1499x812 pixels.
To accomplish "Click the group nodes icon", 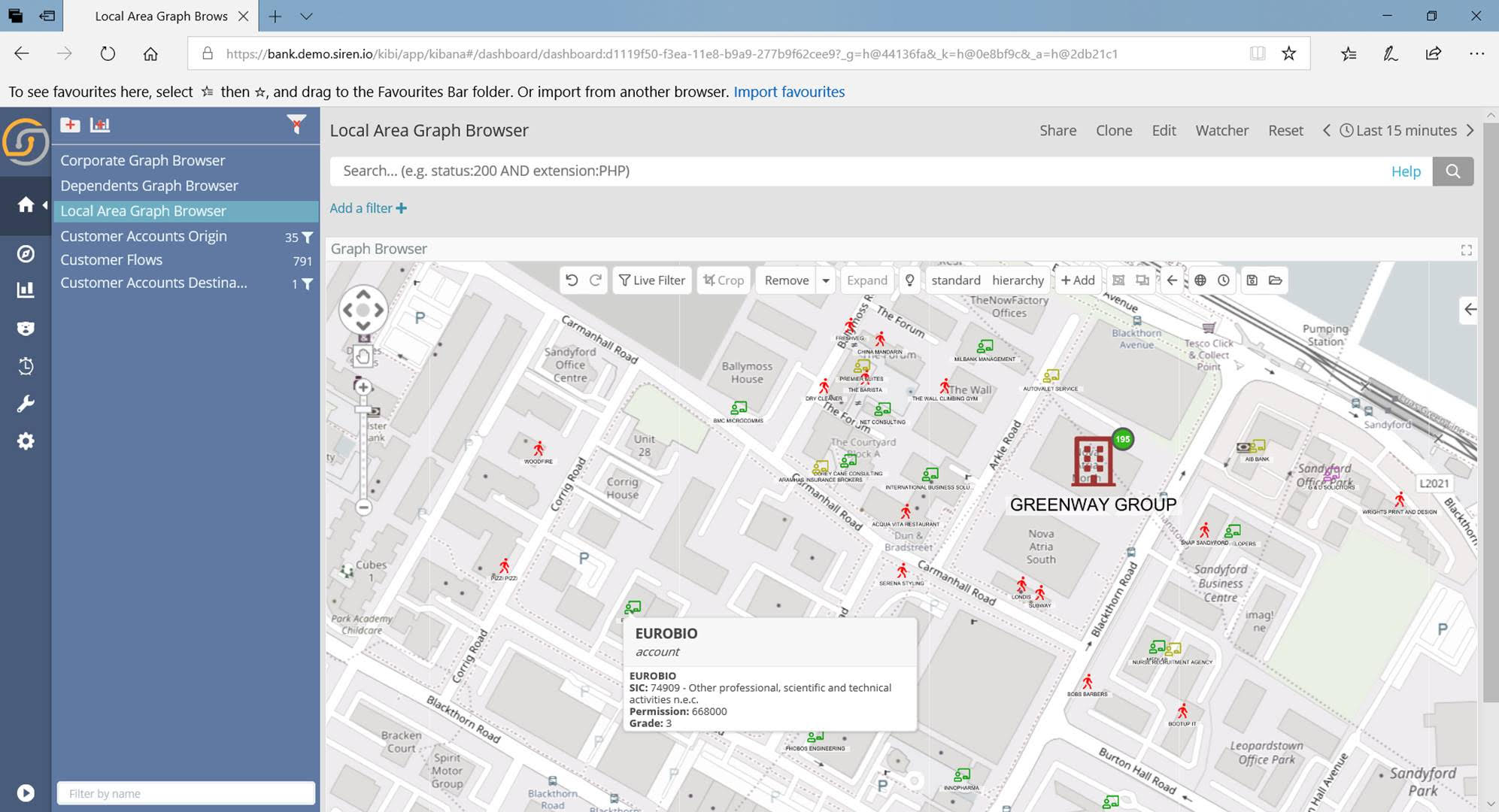I will click(x=1118, y=280).
